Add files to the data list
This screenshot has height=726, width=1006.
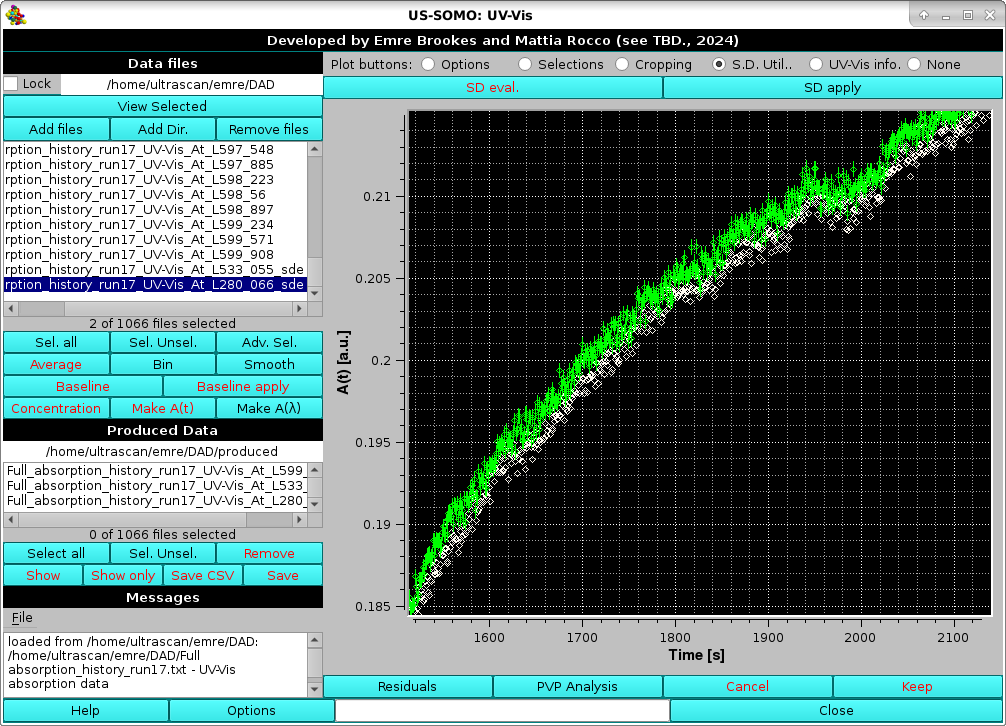55,128
